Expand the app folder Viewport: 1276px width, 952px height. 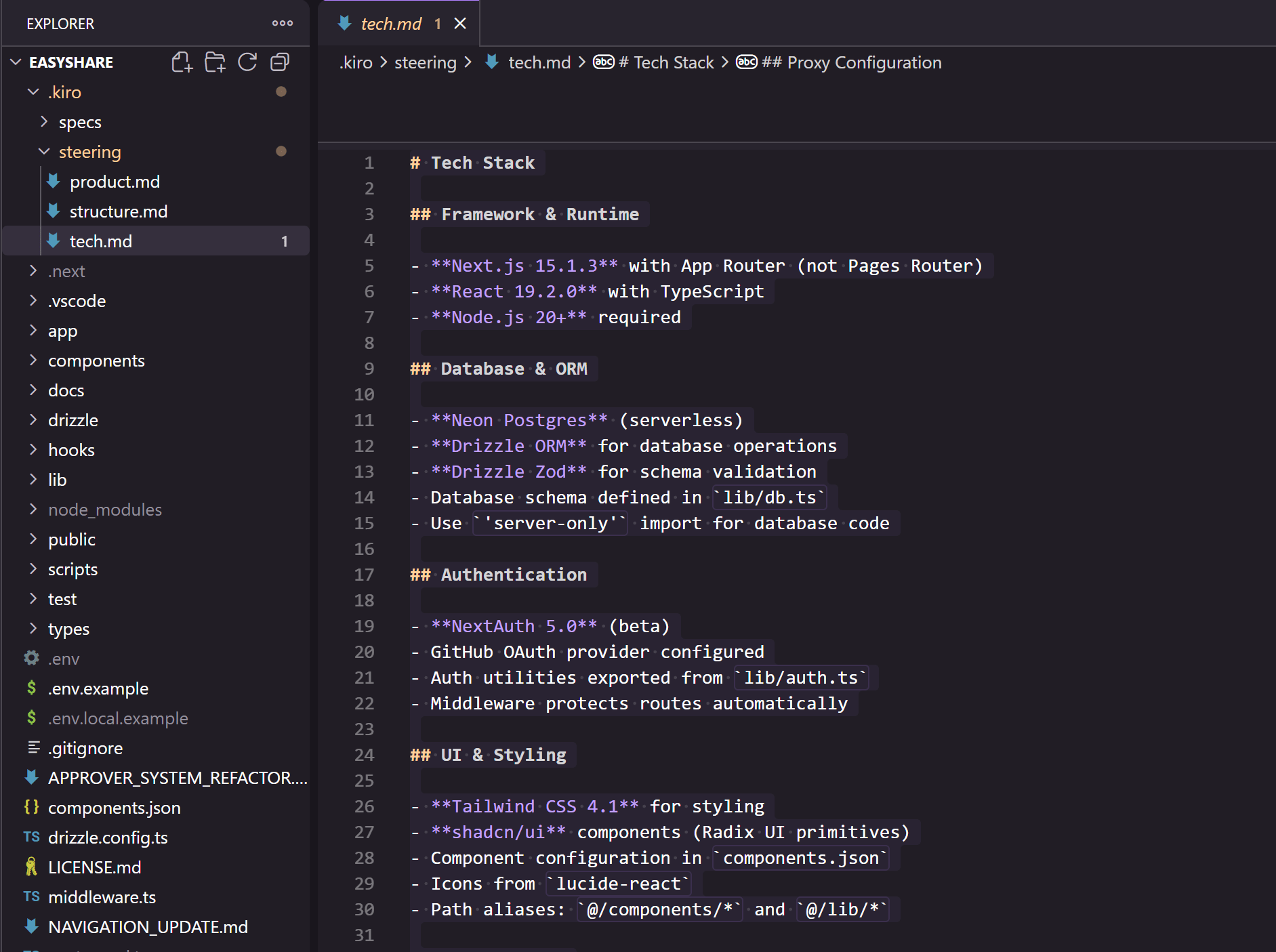click(x=33, y=330)
